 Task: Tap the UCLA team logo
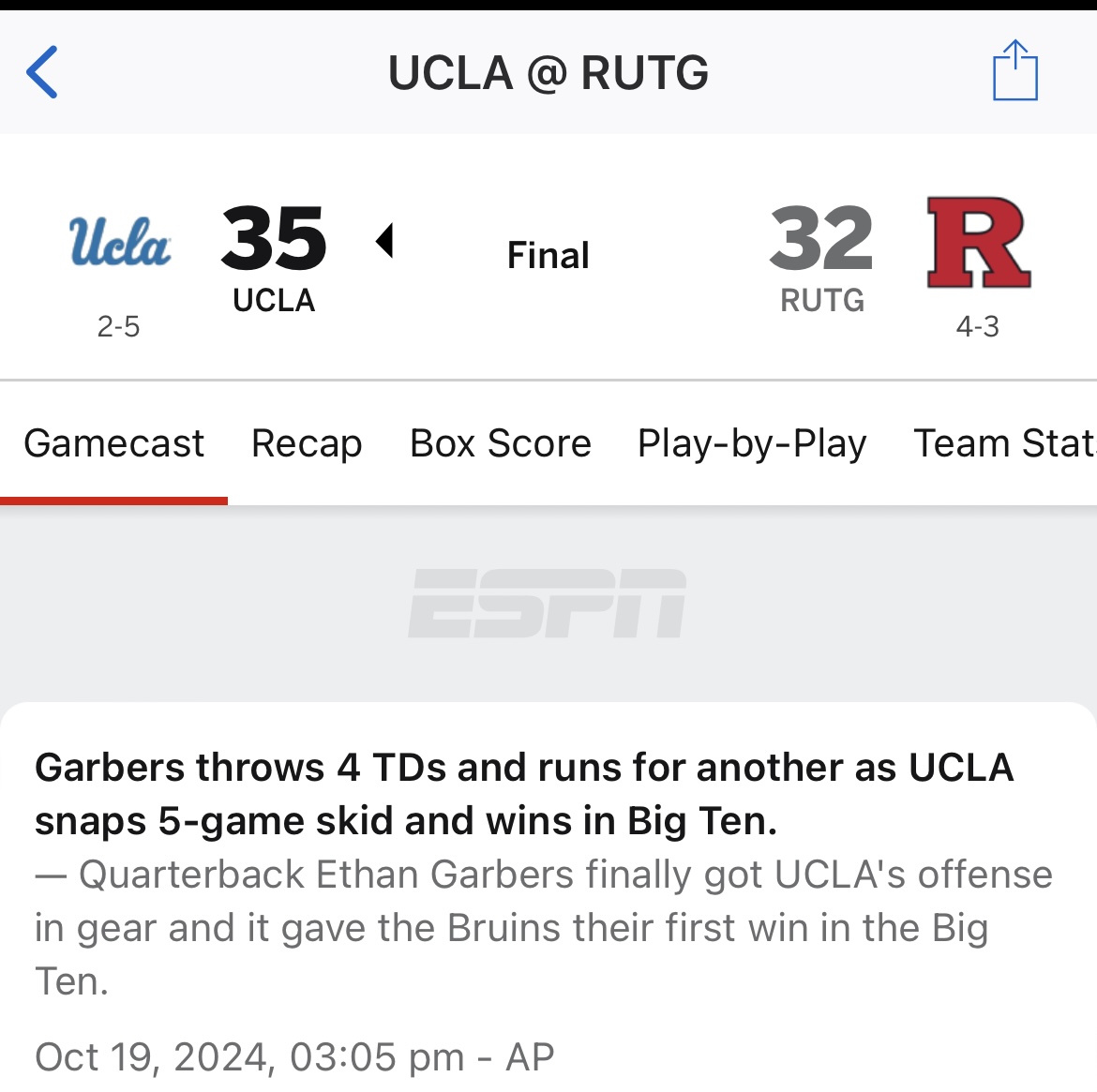click(120, 242)
